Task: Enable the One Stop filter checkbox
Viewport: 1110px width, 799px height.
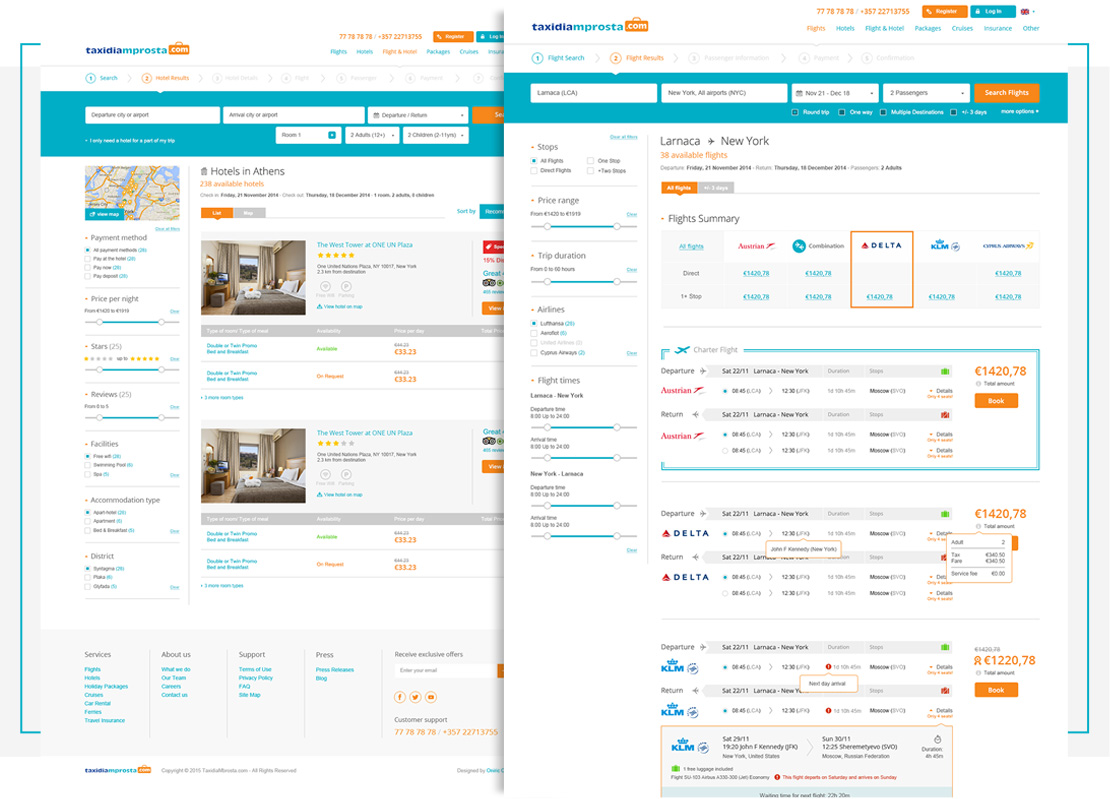Action: 590,161
